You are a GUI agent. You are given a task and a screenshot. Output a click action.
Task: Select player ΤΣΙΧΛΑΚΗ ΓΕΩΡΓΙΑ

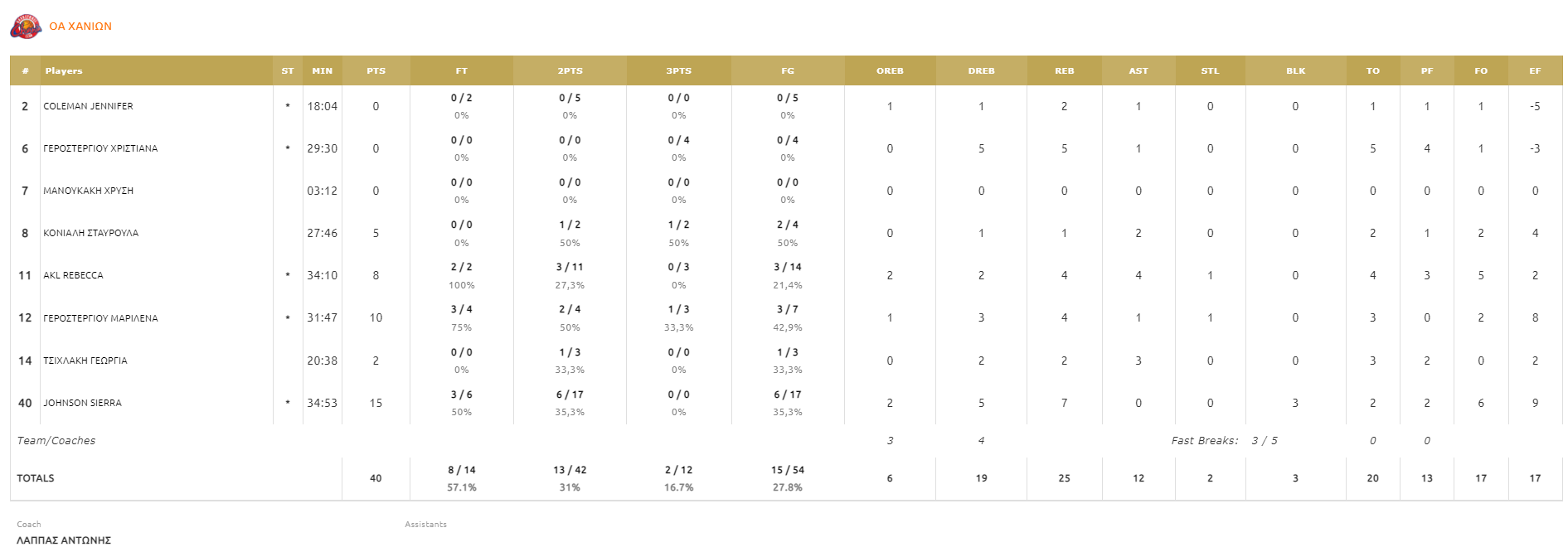85,361
